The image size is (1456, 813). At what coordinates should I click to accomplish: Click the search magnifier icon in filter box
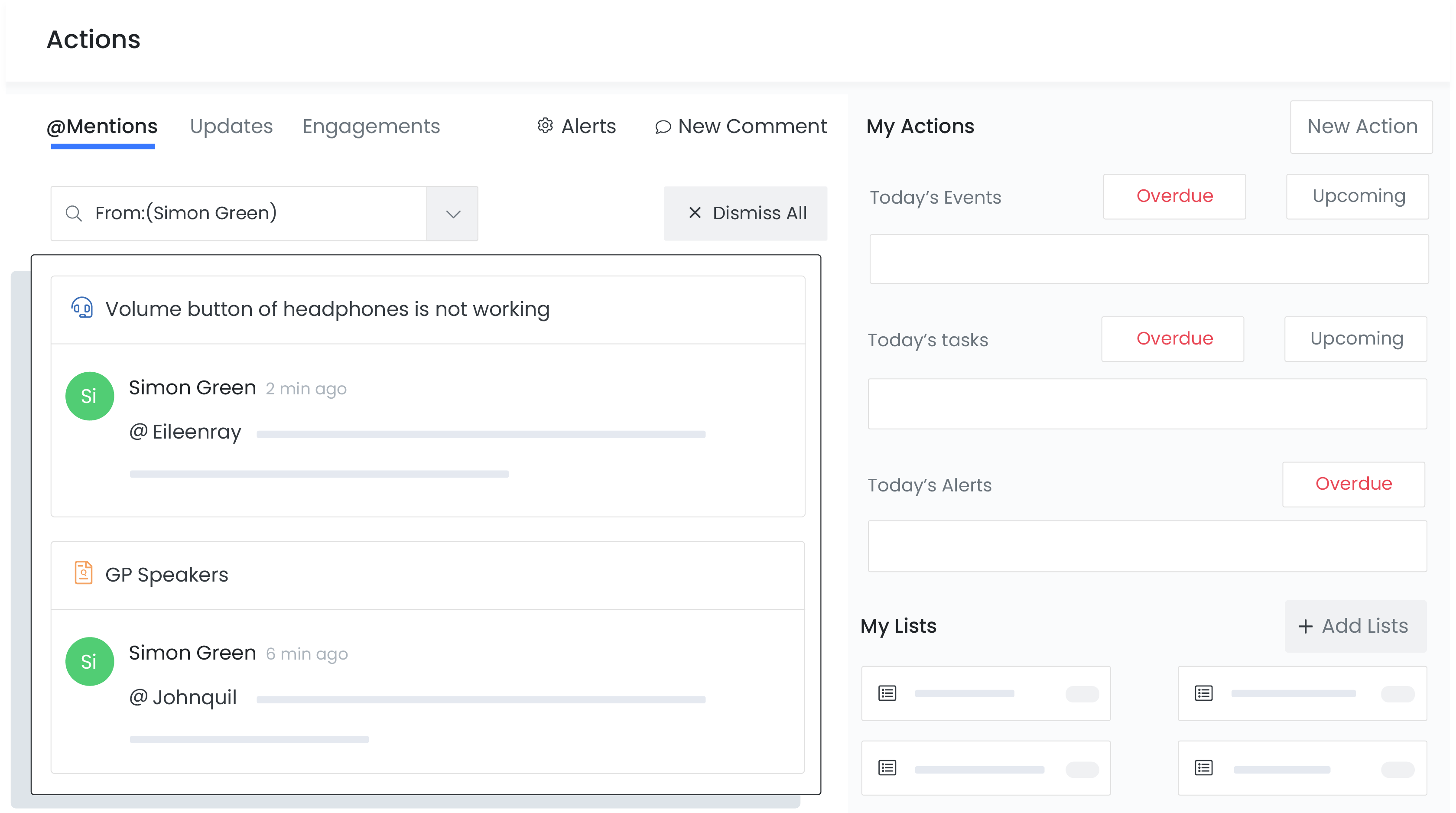point(74,213)
